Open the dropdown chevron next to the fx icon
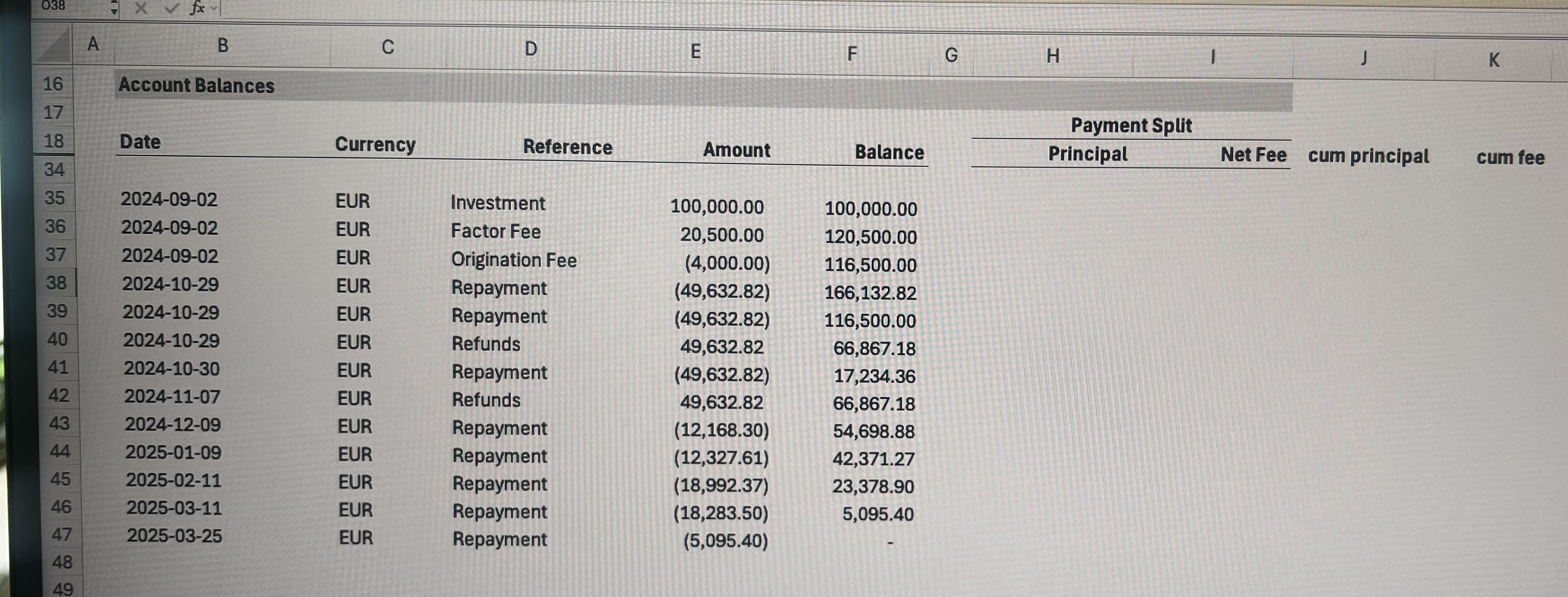The width and height of the screenshot is (1568, 597). (x=213, y=8)
